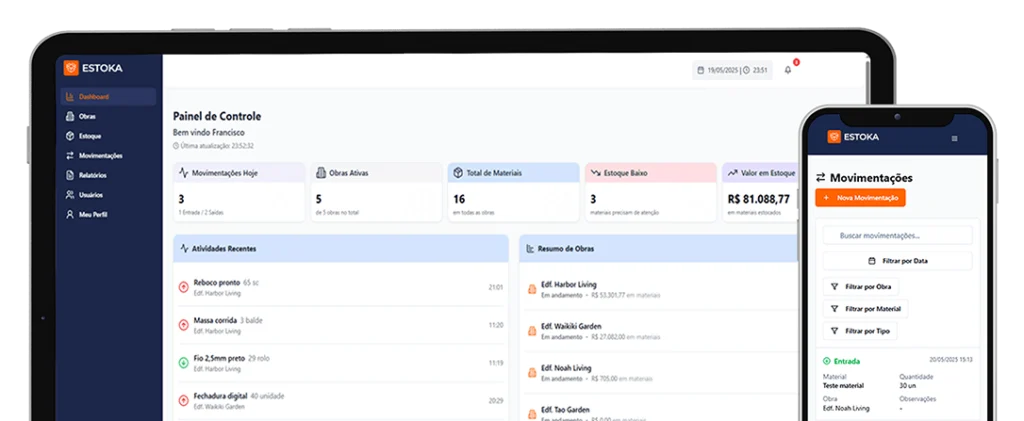This screenshot has height=421, width=1024.
Task: Click the Movimentações arrows icon in sidebar
Action: point(69,156)
